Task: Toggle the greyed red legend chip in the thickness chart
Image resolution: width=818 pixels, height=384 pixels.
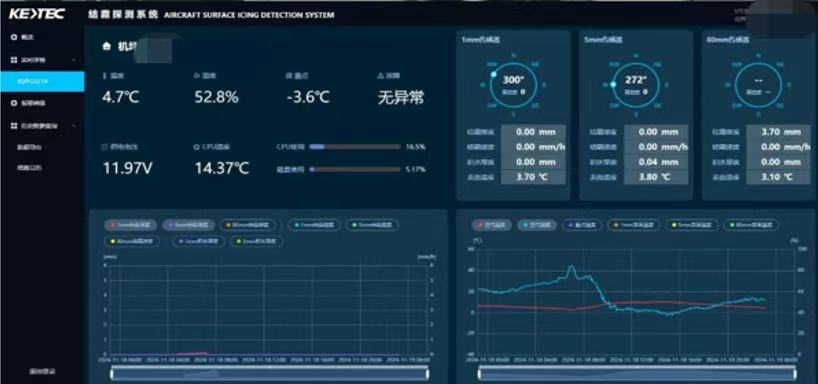Action: 131,225
